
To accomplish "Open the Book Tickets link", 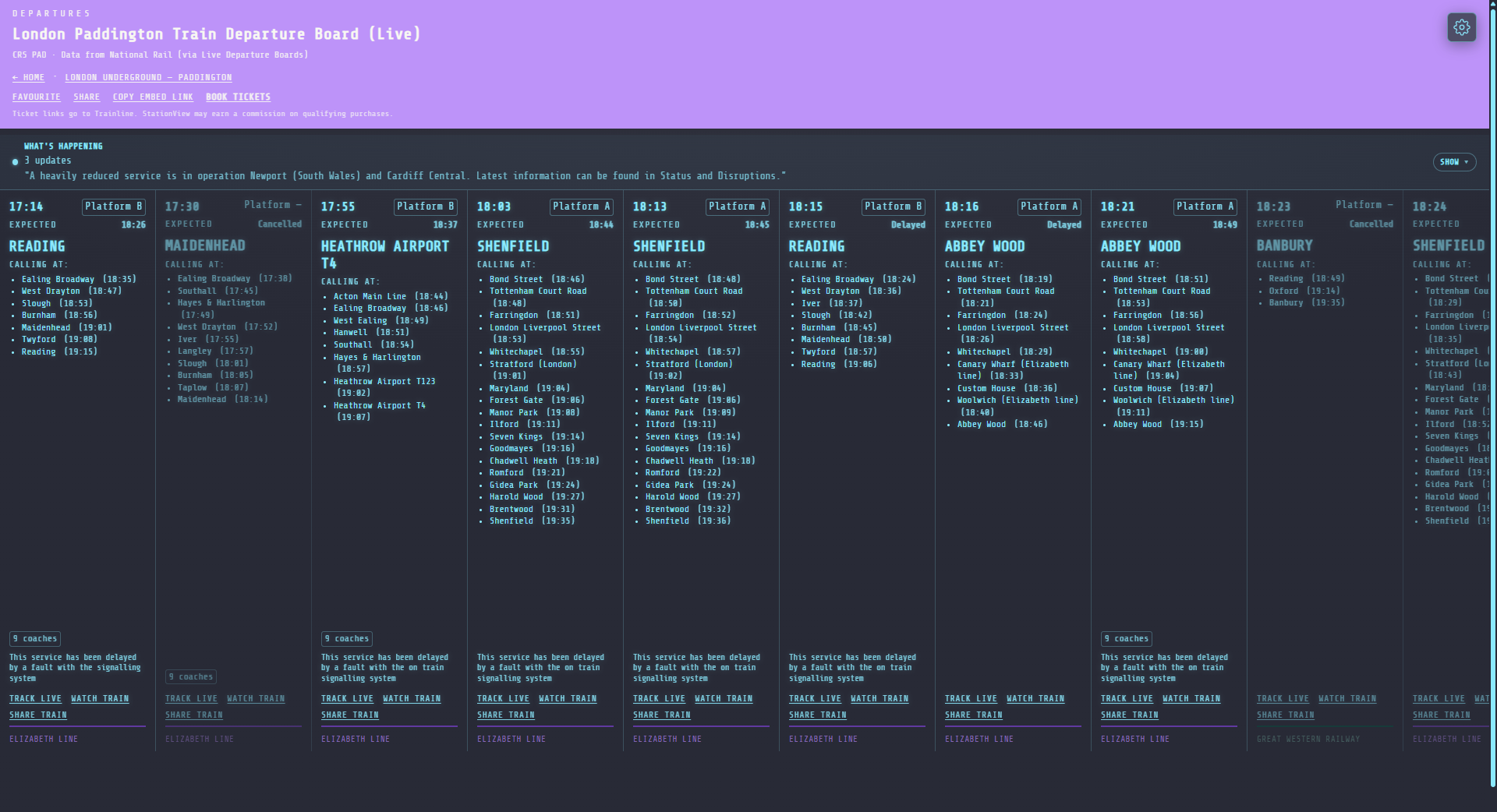I will click(238, 97).
